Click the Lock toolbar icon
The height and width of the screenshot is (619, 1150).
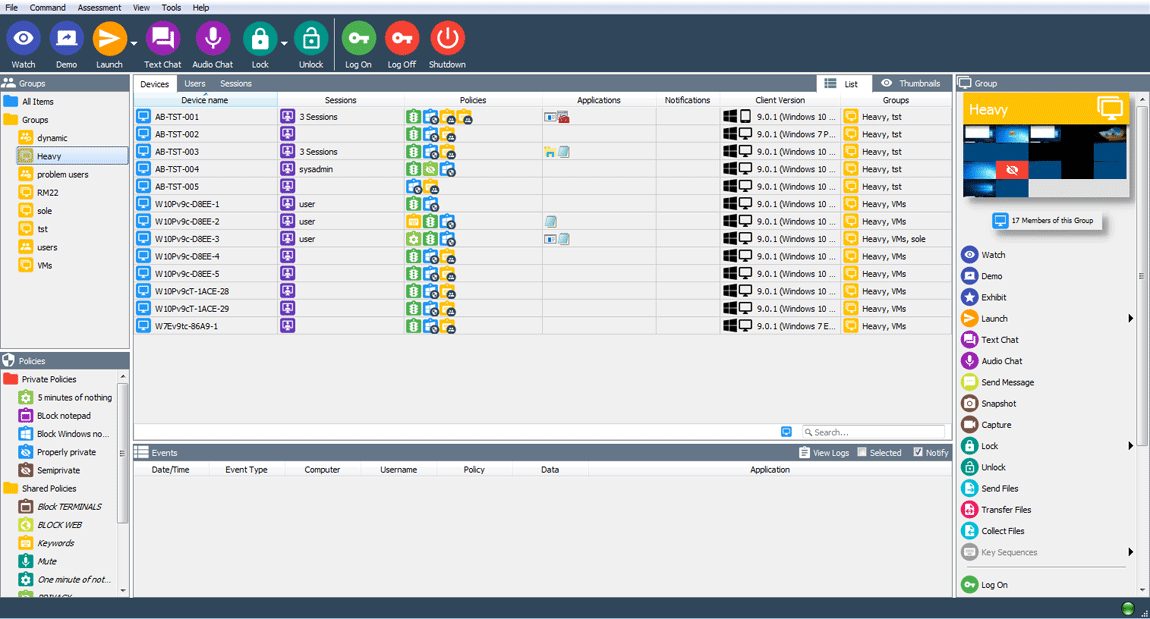[x=260, y=39]
